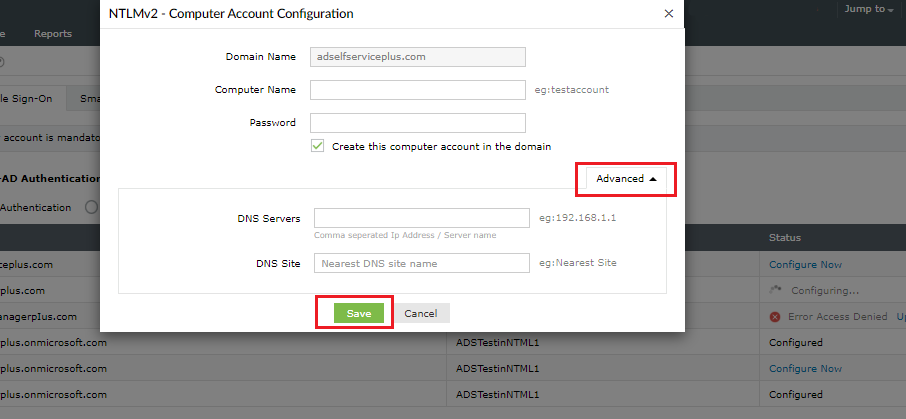
Task: Click the DNS Servers text box
Action: [x=421, y=218]
